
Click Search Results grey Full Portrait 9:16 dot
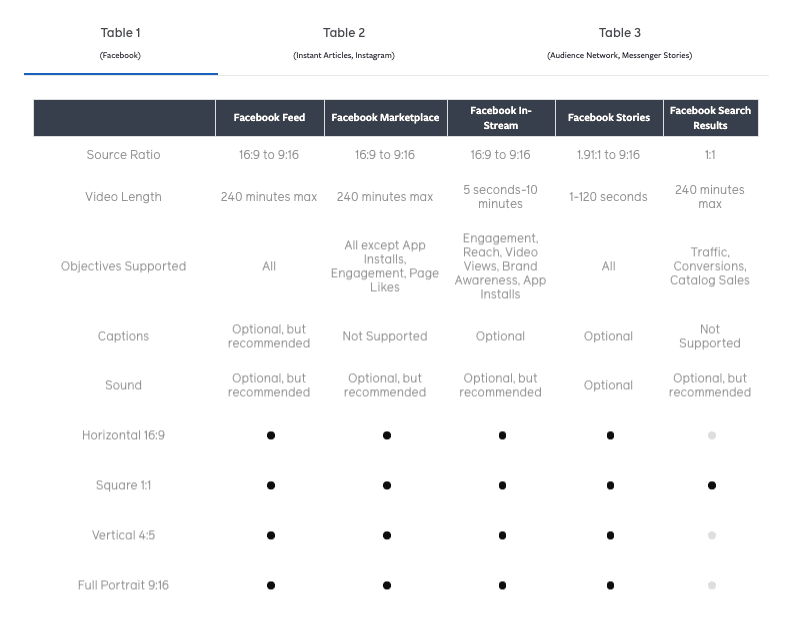coord(712,586)
